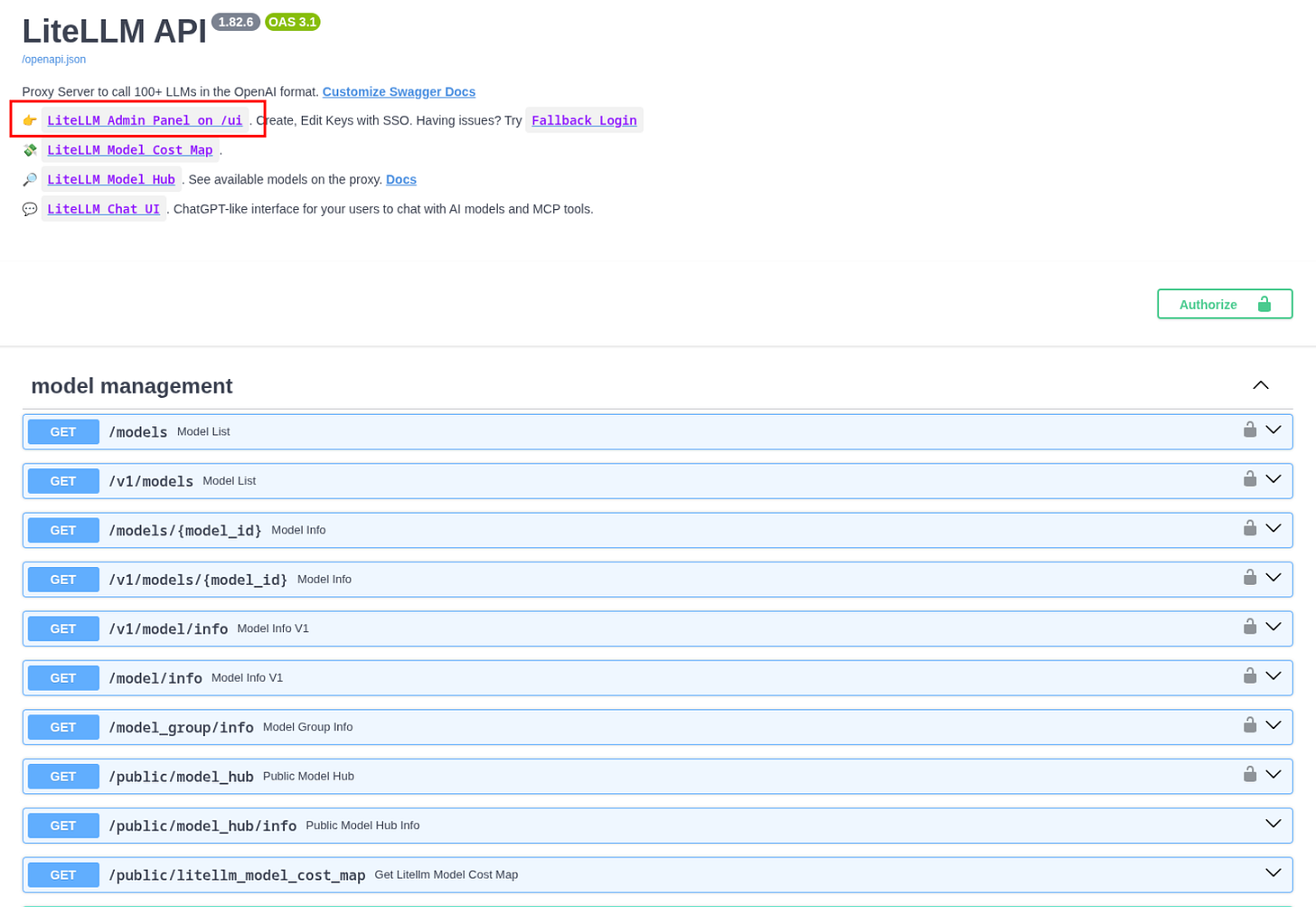Image resolution: width=1316 pixels, height=907 pixels.
Task: Select the lock icon on /v1/models/{model_id} row
Action: [x=1250, y=577]
